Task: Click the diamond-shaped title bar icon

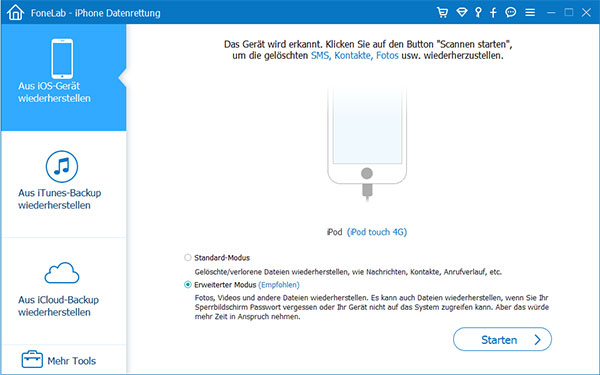Action: 462,13
